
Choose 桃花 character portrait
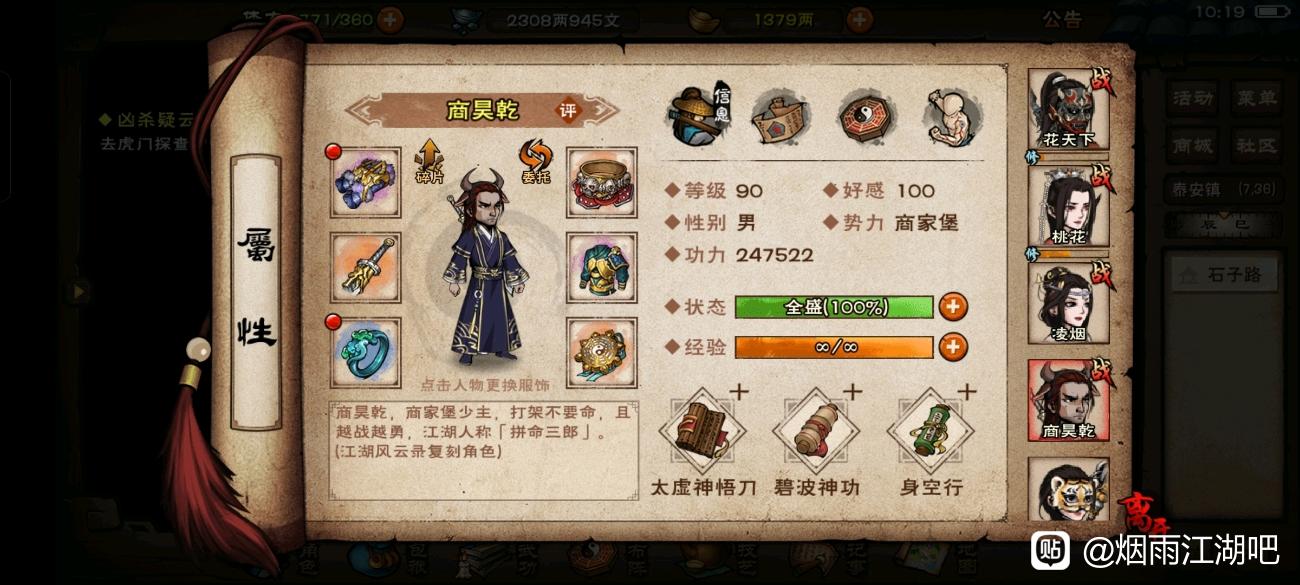click(1068, 207)
